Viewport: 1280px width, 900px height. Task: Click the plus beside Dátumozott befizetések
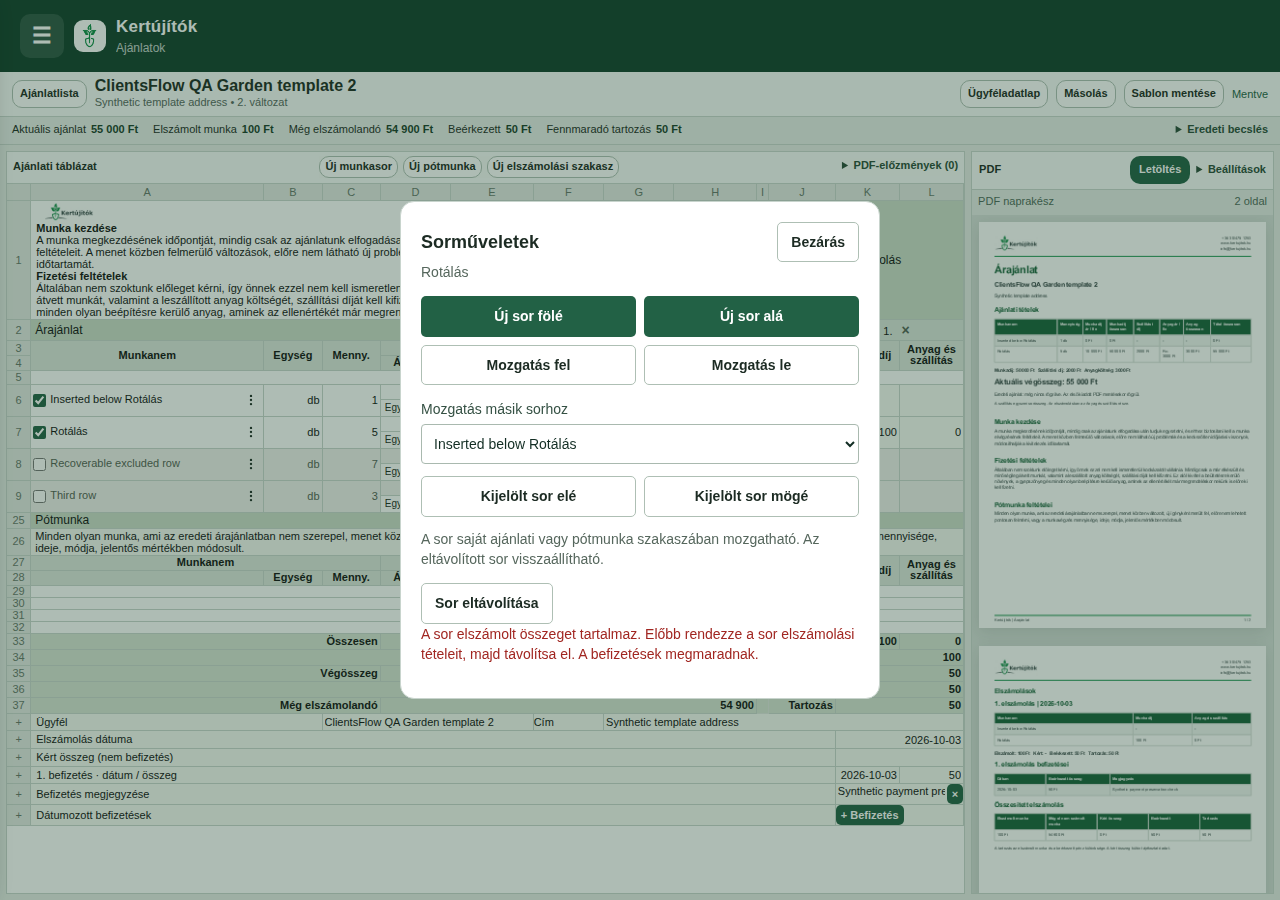[18, 815]
